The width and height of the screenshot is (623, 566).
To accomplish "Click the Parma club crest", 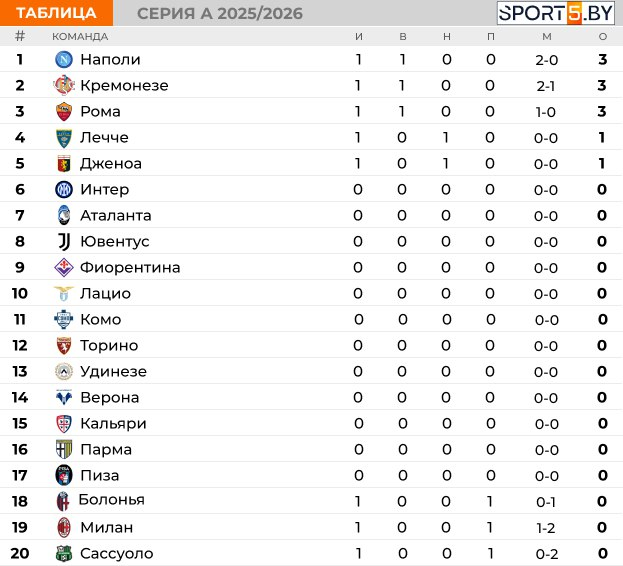I will pos(64,449).
